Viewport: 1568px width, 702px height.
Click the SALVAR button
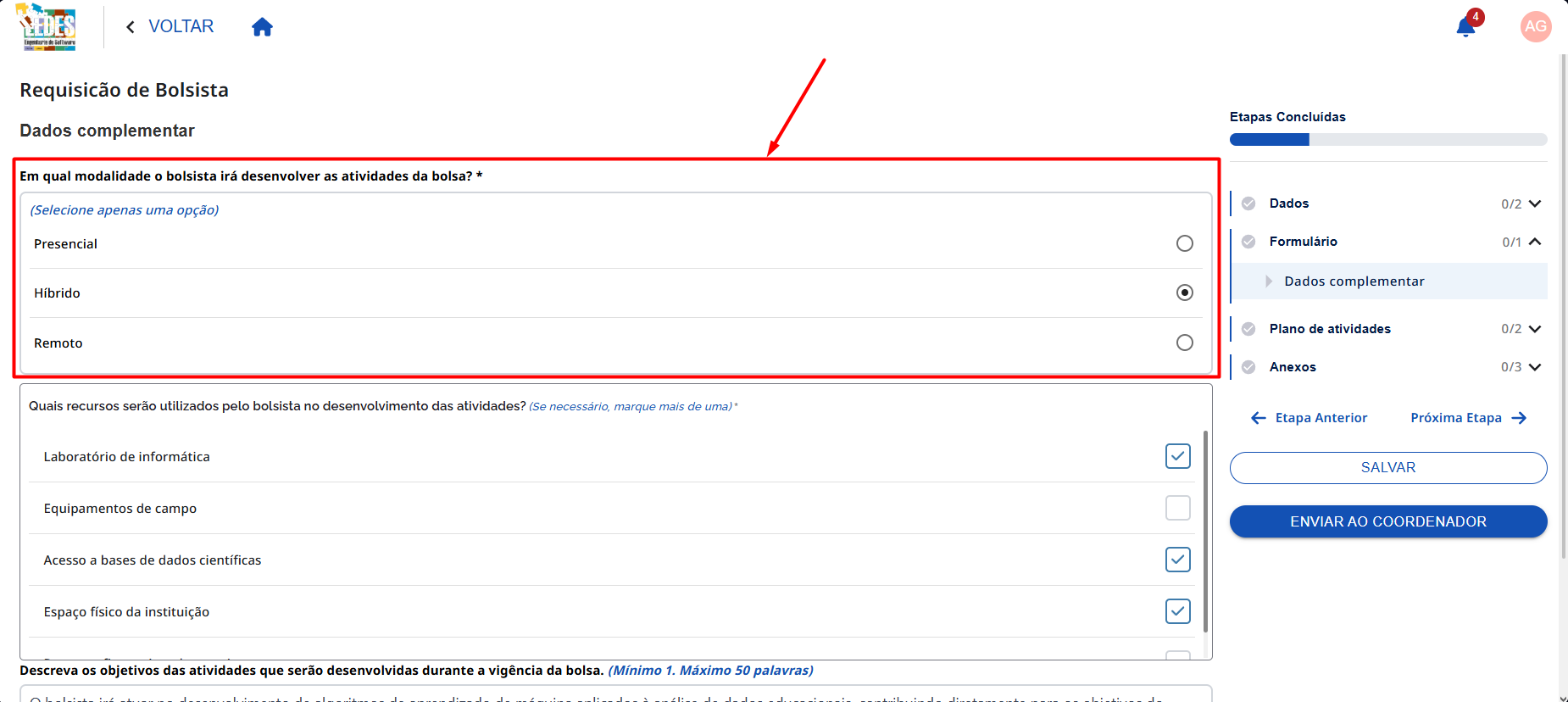(x=1388, y=468)
